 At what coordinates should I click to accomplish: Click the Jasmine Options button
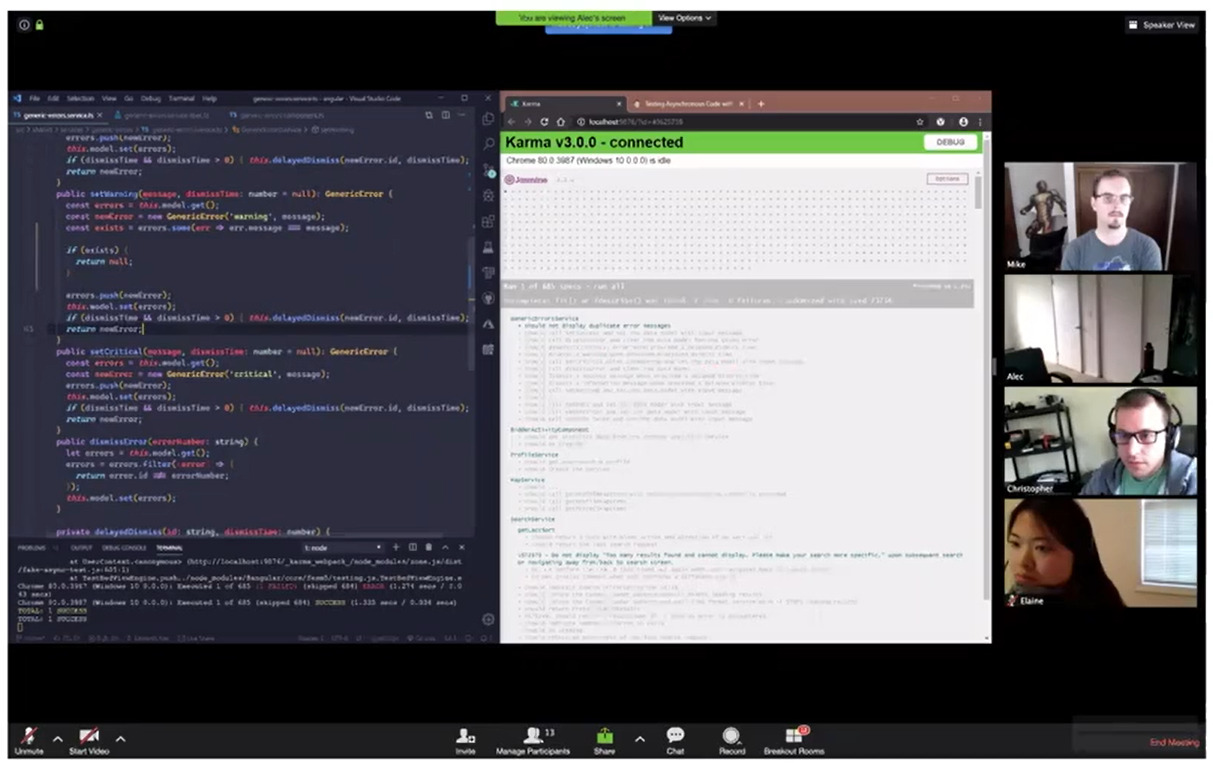click(946, 179)
